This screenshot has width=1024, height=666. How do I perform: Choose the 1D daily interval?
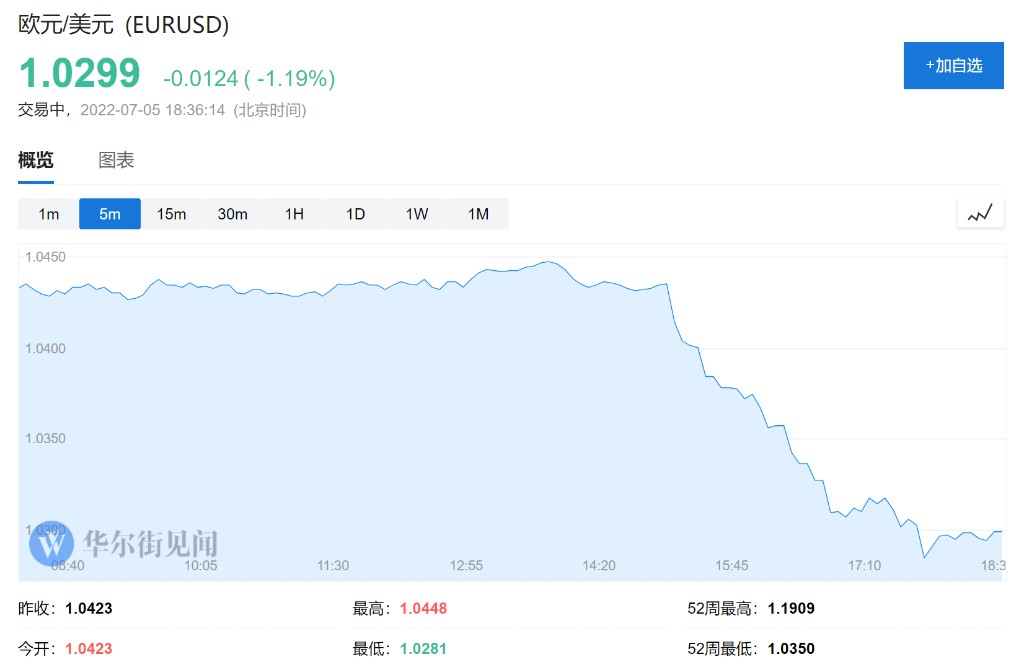pyautogui.click(x=355, y=214)
